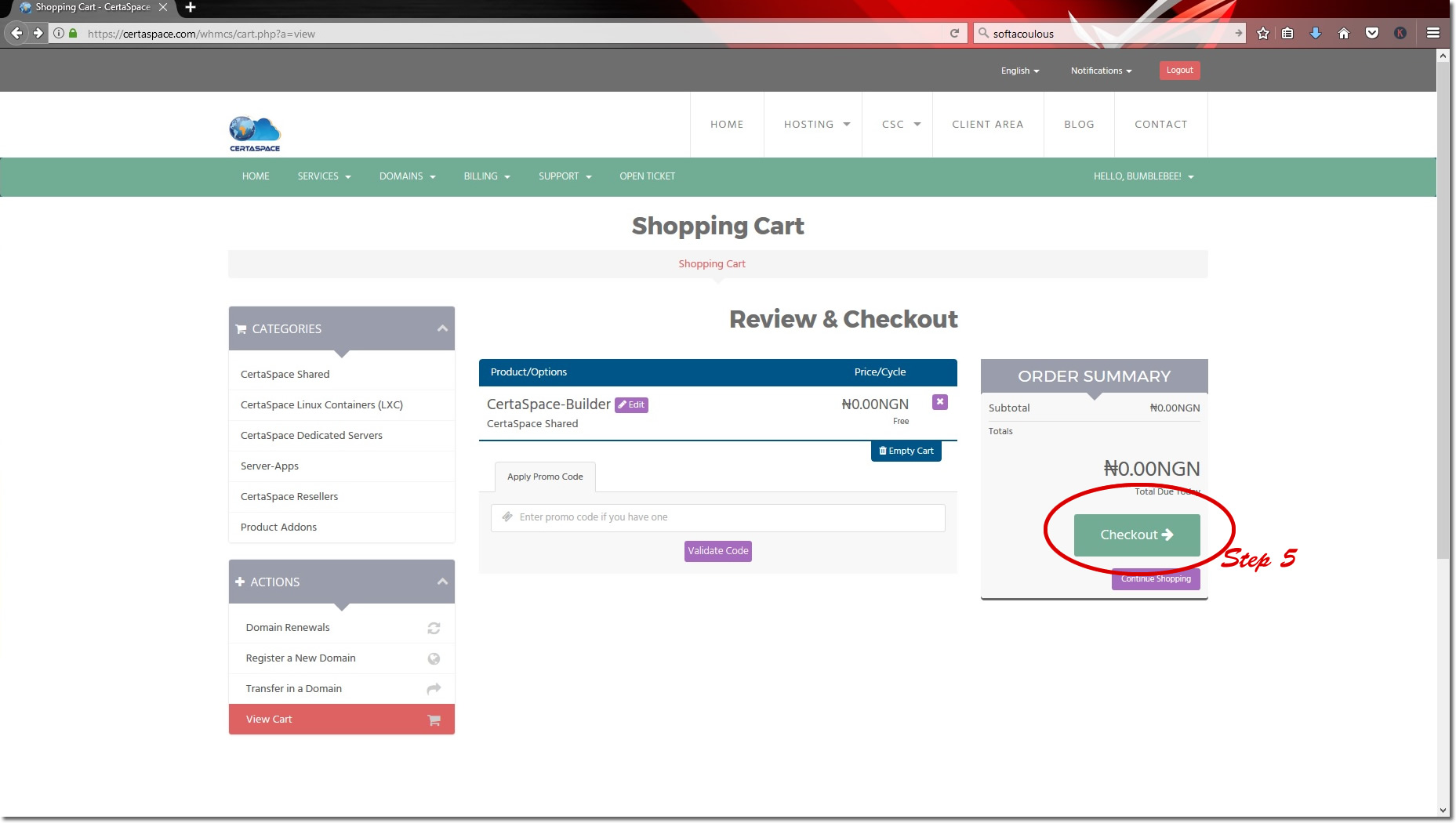
Task: Open a new tab with plus icon
Action: [x=191, y=7]
